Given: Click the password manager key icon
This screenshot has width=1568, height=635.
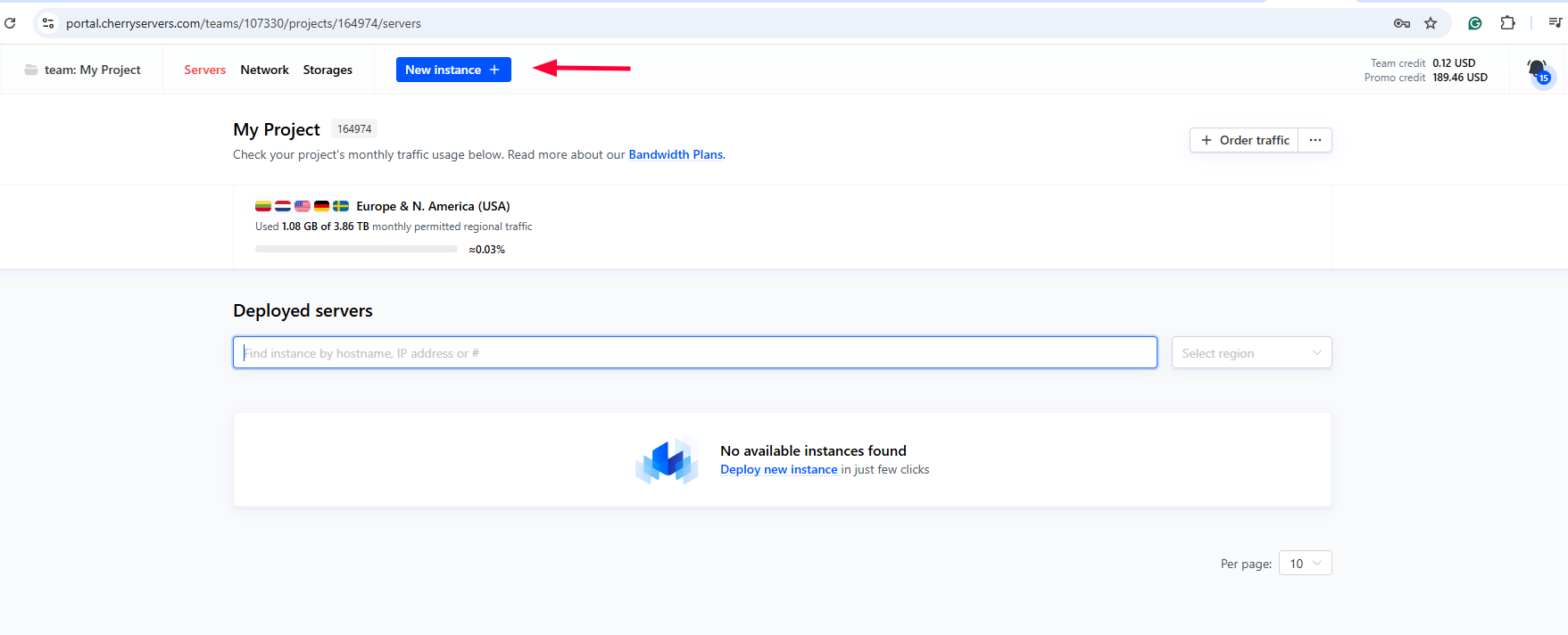Looking at the screenshot, I should 1401,23.
